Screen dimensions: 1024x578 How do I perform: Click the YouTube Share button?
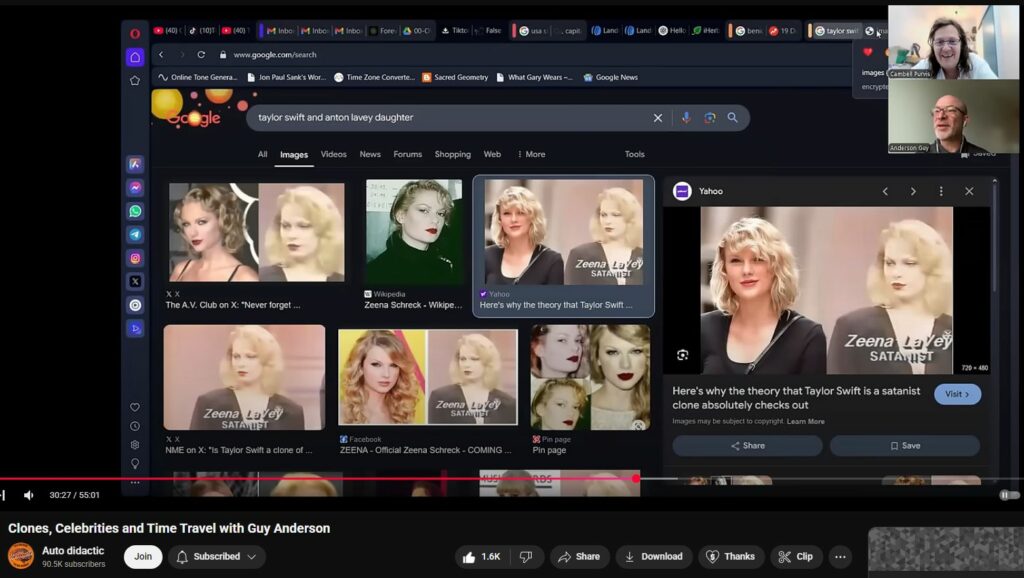coord(579,556)
